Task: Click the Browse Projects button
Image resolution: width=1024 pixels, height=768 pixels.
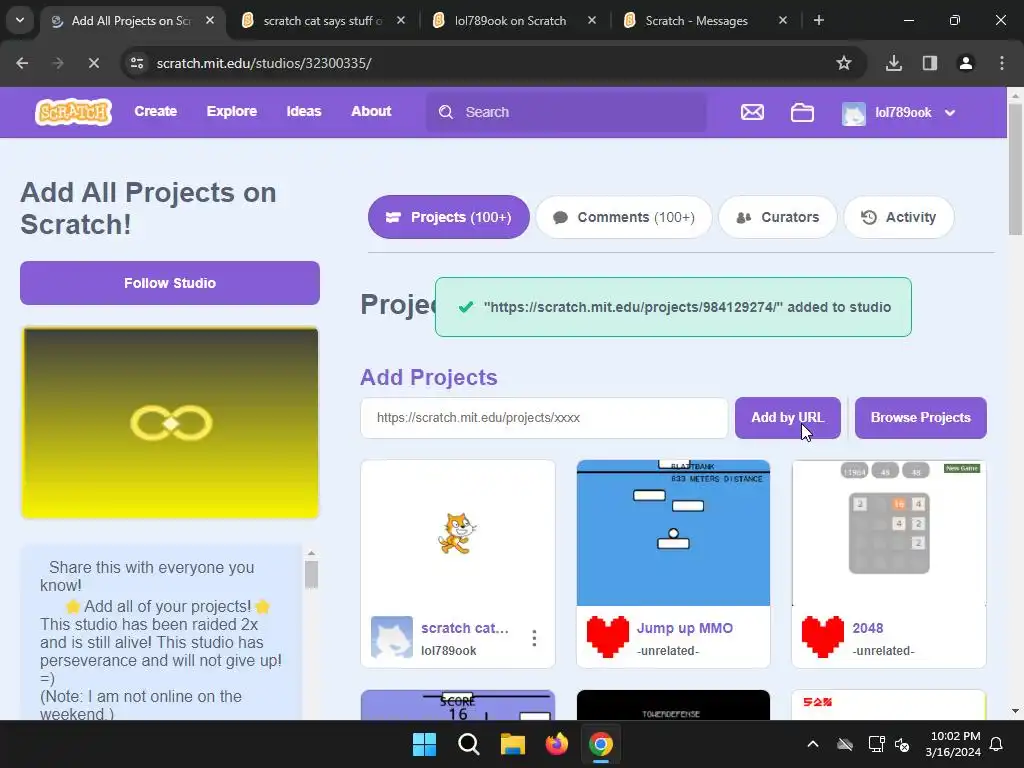Action: (x=921, y=417)
